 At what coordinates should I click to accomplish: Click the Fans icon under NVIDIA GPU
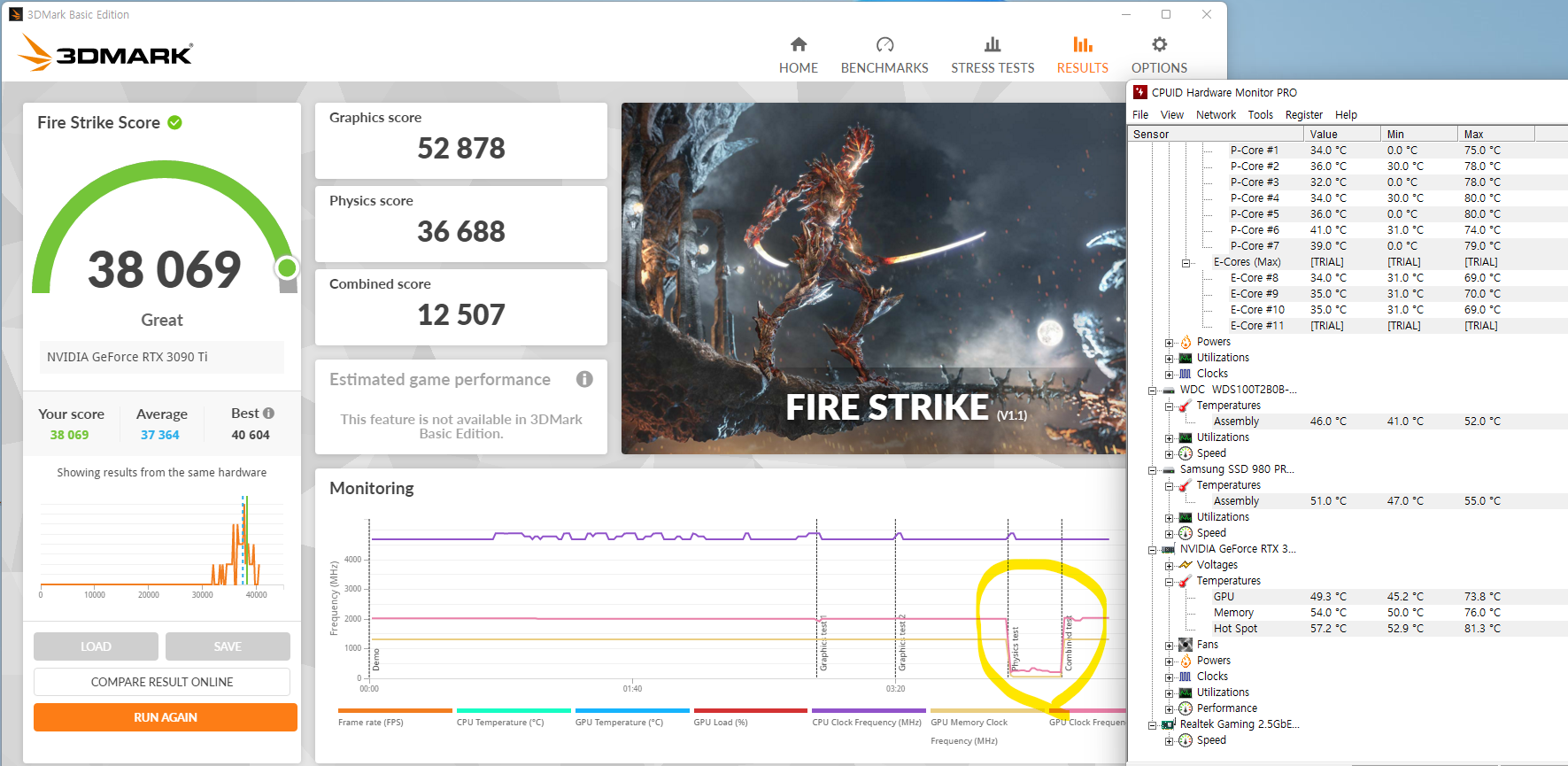point(1186,645)
